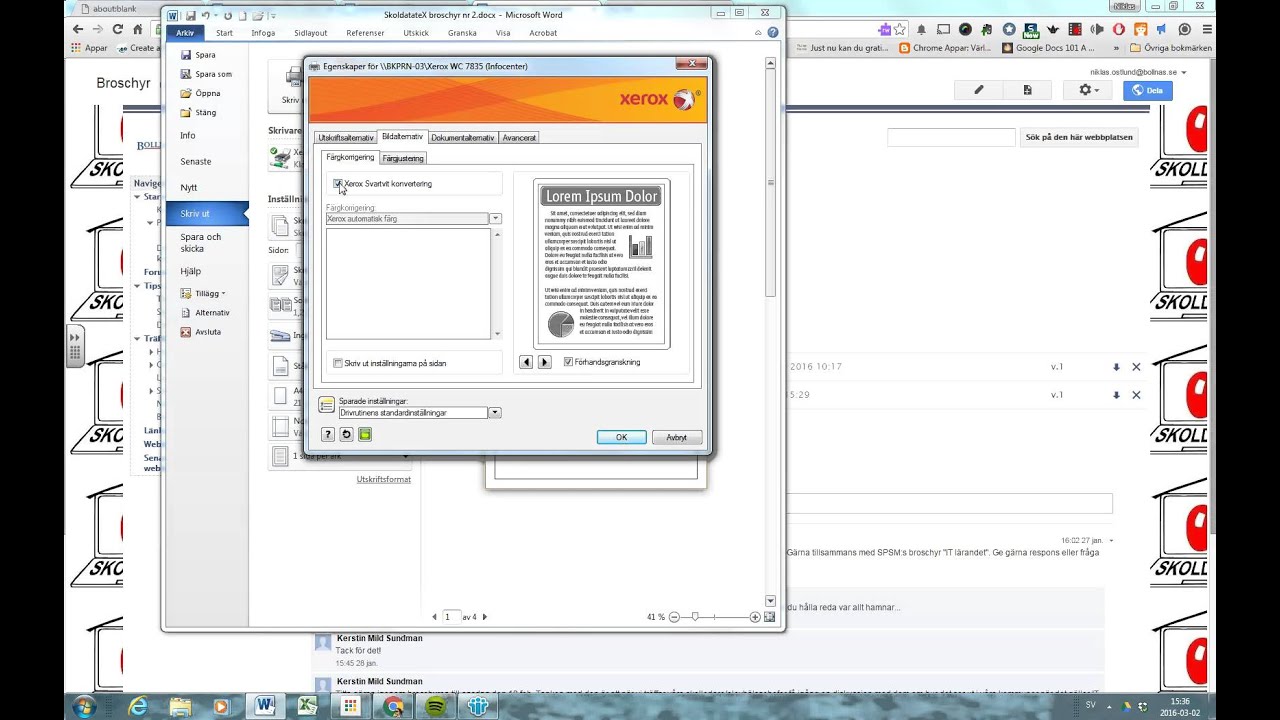Click the Undo icon in Word title bar
Image resolution: width=1280 pixels, height=720 pixels.
206,16
